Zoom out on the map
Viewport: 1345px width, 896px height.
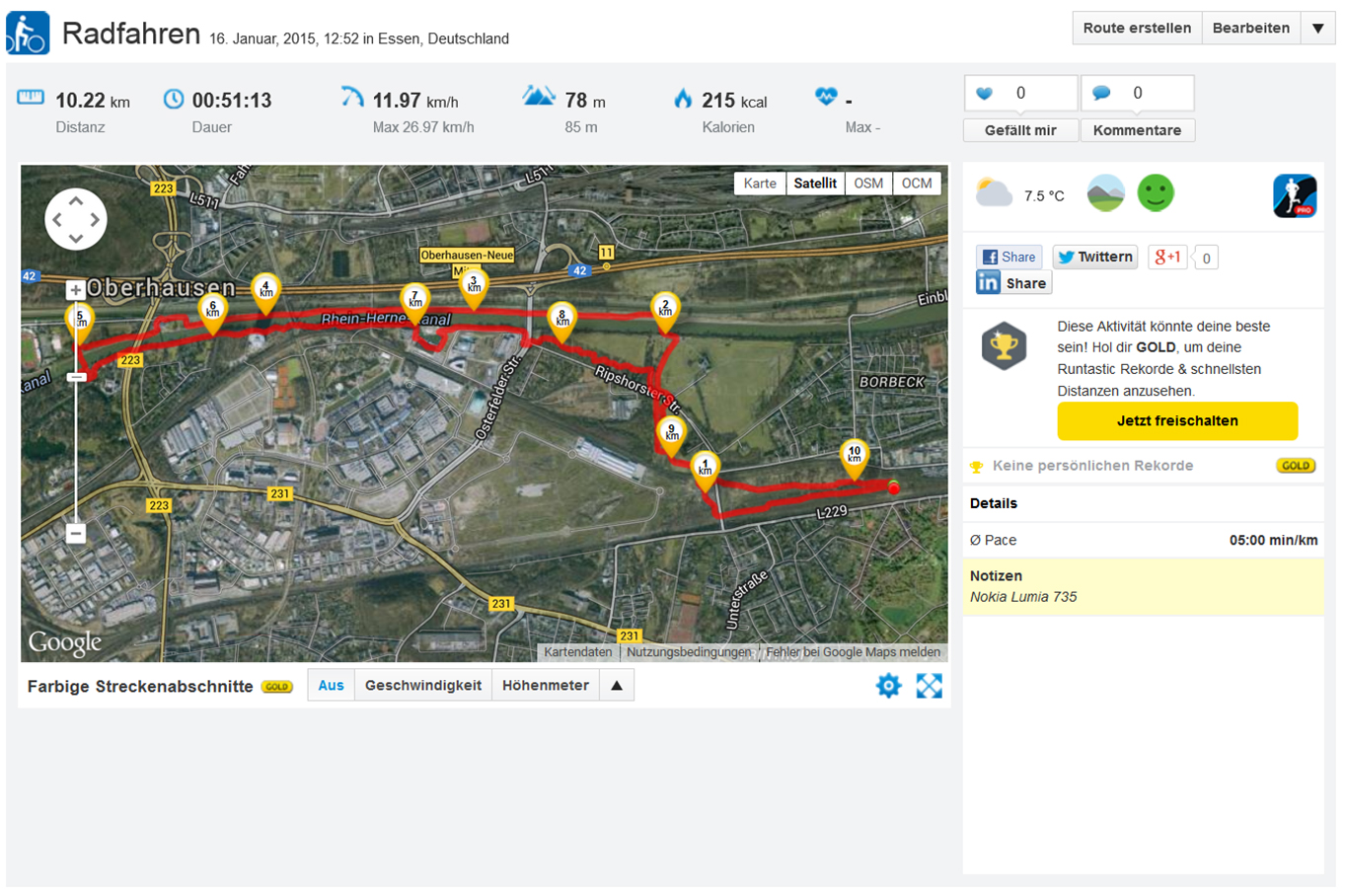tap(76, 533)
